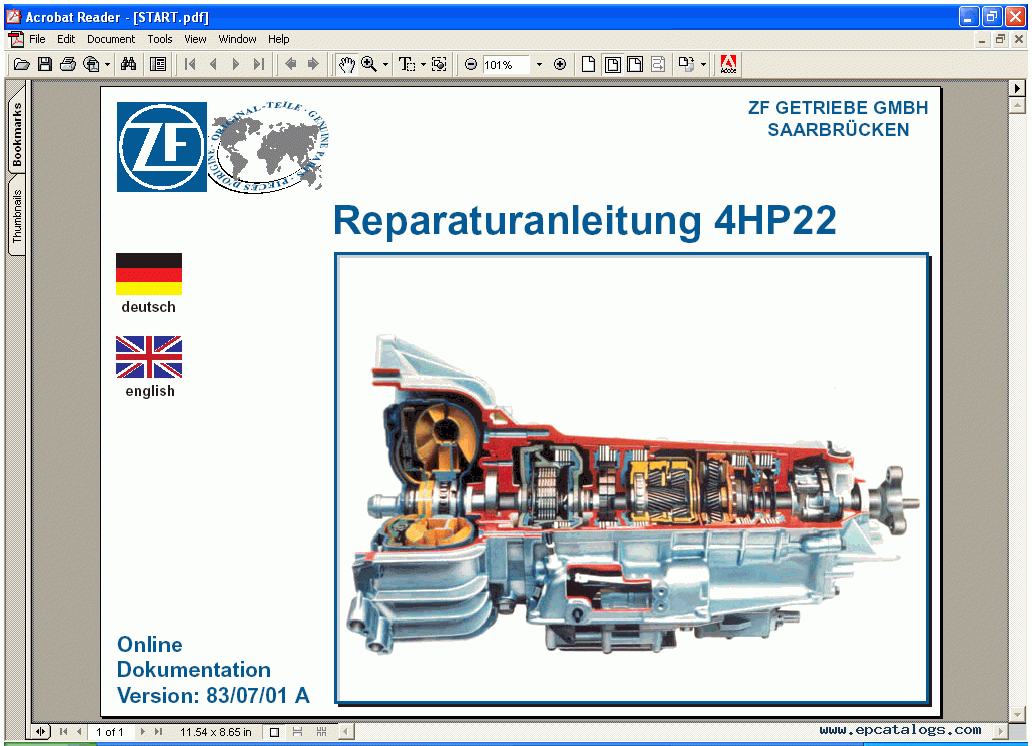The width and height of the screenshot is (1032, 746).
Task: Use the Find binoculars tool
Action: coord(128,64)
